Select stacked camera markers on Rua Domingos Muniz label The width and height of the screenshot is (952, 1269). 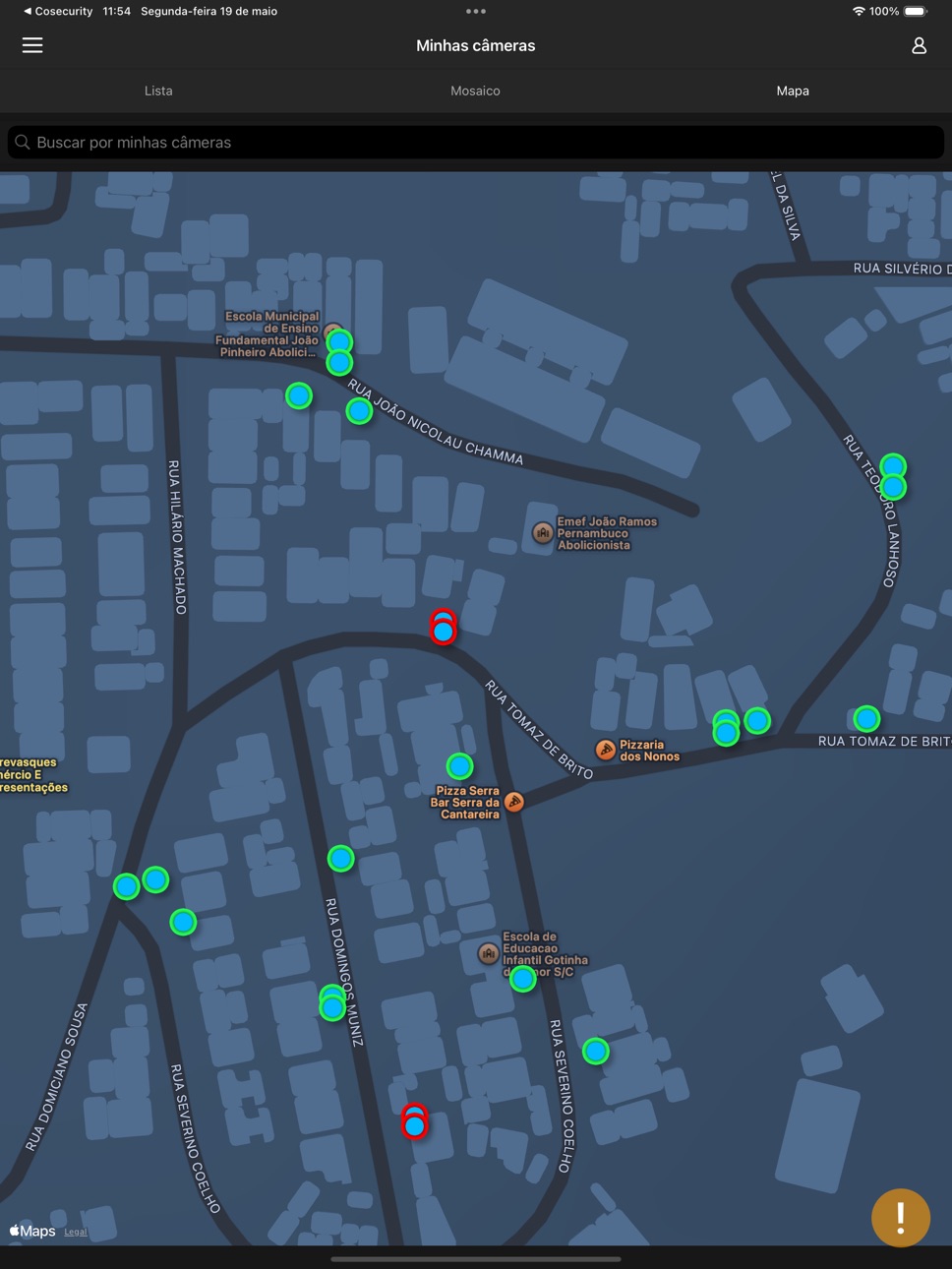click(332, 1003)
